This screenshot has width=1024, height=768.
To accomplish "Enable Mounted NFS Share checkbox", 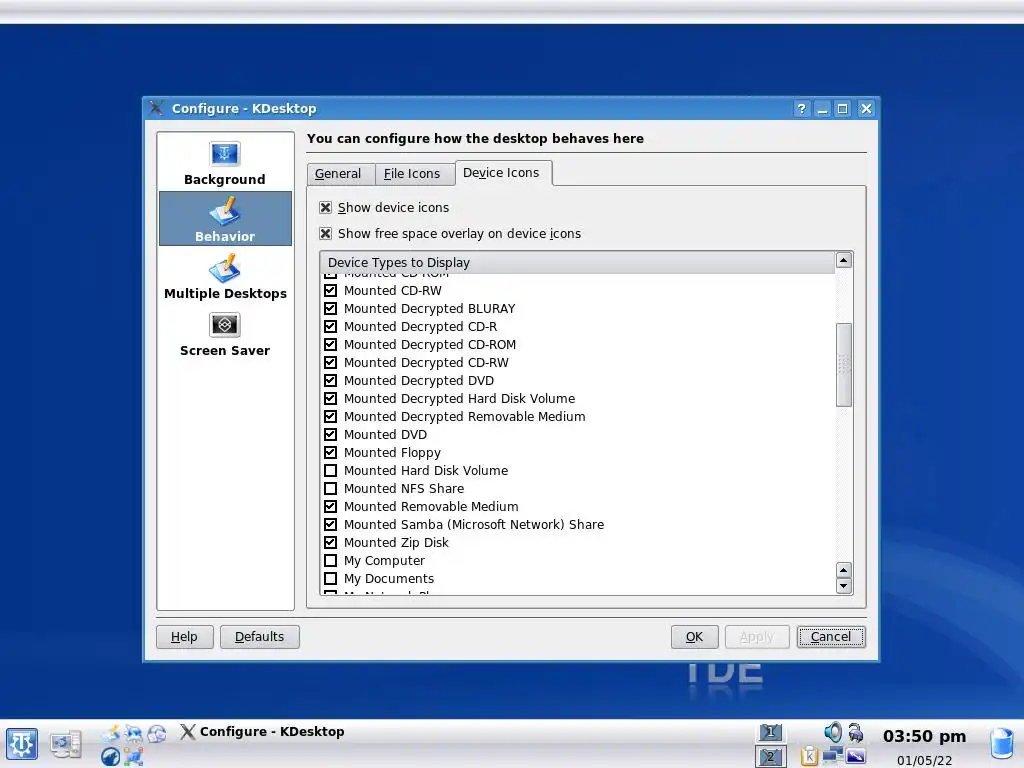I will click(330, 488).
